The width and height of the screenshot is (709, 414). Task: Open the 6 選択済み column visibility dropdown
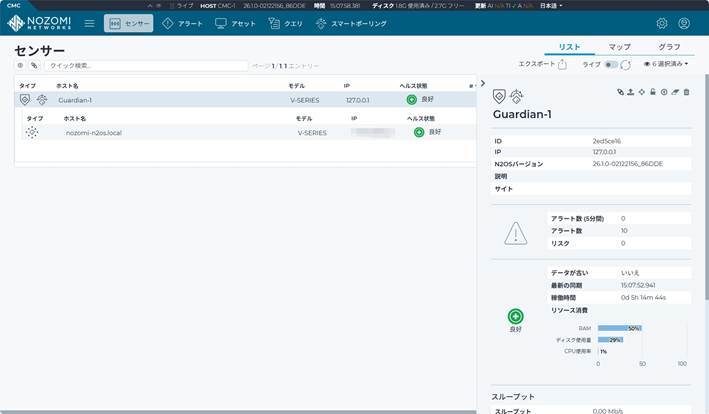point(666,64)
